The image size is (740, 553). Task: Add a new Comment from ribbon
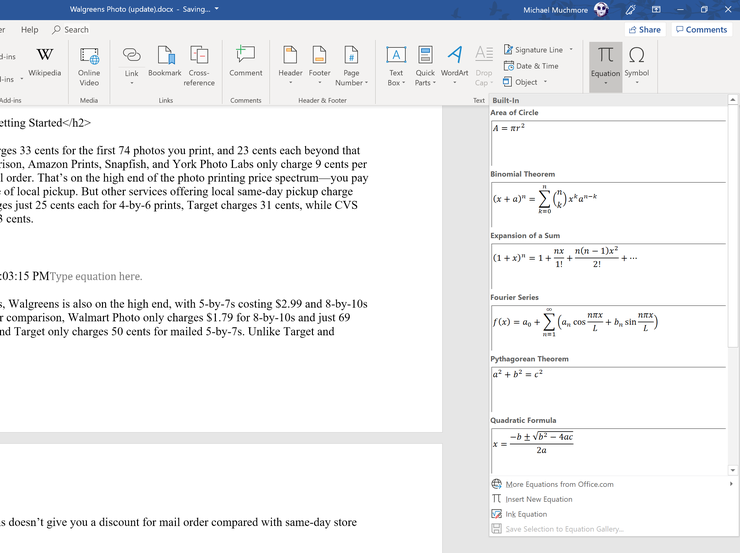(245, 60)
